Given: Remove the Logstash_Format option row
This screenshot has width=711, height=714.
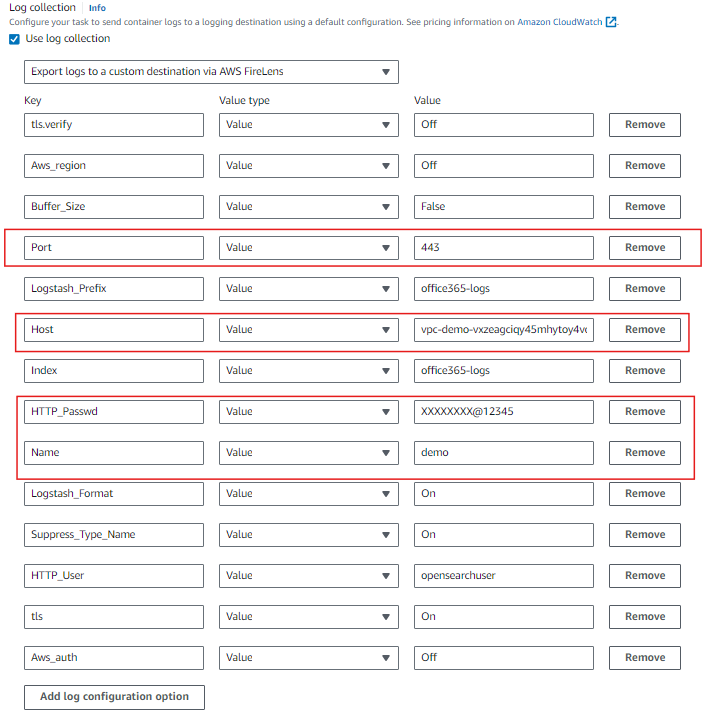Looking at the screenshot, I should click(x=644, y=494).
